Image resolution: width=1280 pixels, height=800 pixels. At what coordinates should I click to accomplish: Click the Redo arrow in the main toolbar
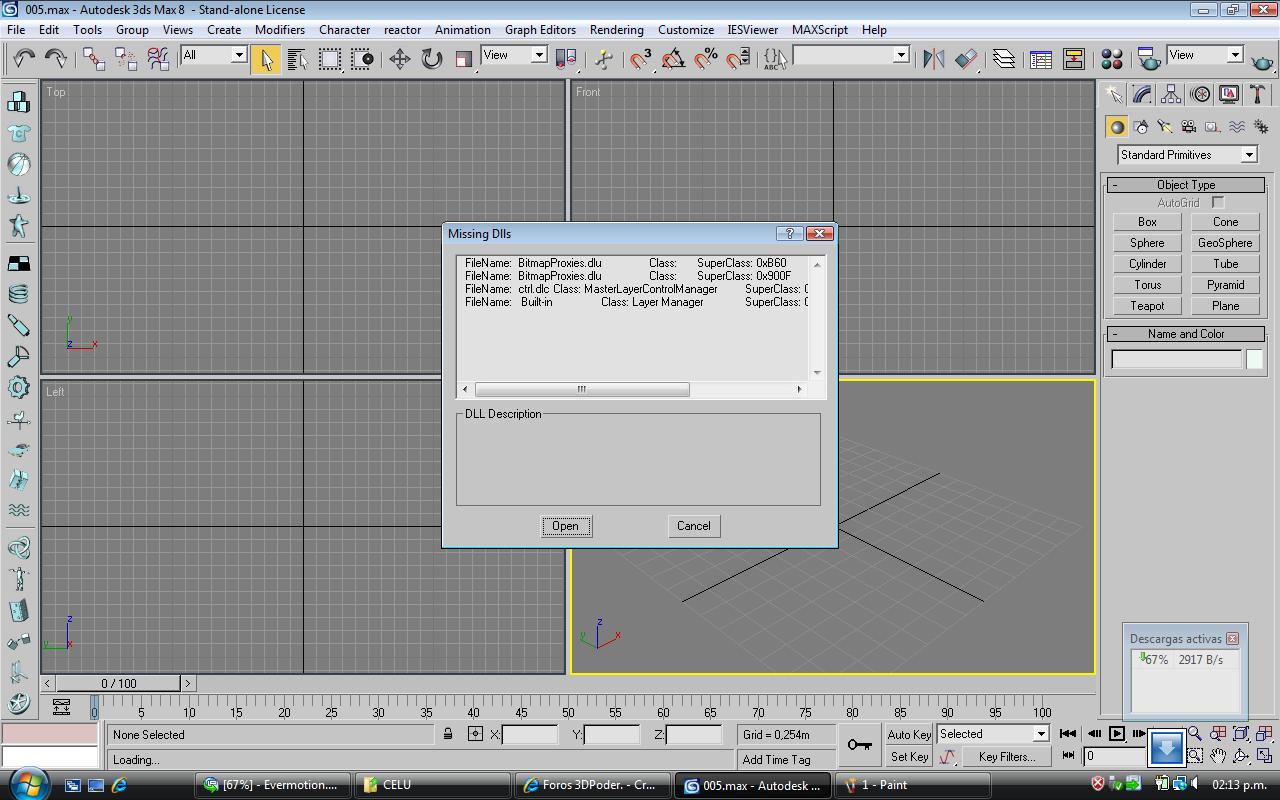tap(56, 58)
